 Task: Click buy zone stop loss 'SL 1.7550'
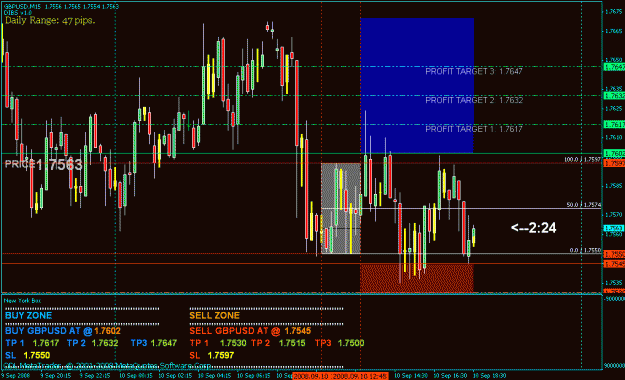28,355
